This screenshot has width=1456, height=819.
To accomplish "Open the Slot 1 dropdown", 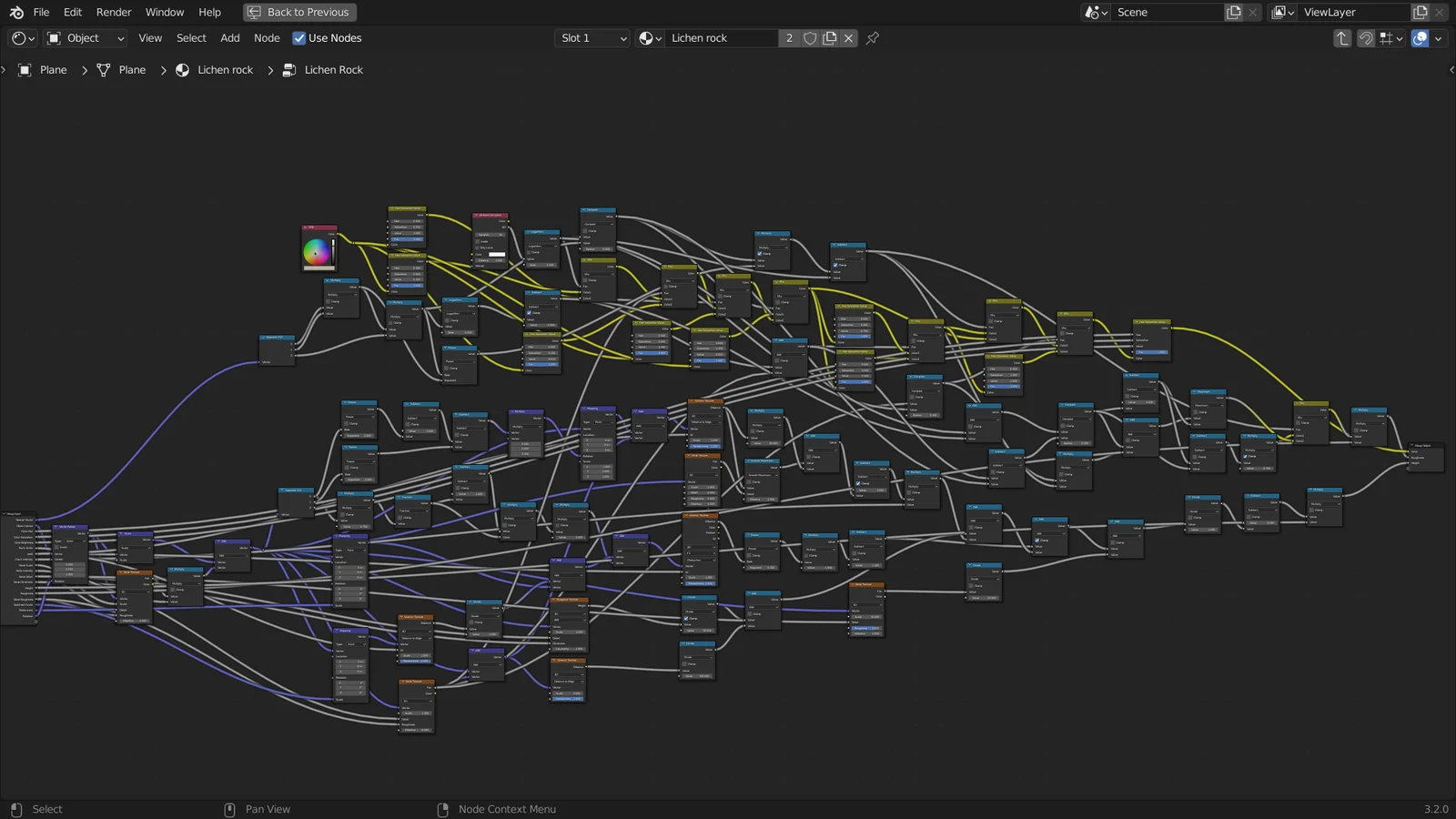I will [591, 38].
